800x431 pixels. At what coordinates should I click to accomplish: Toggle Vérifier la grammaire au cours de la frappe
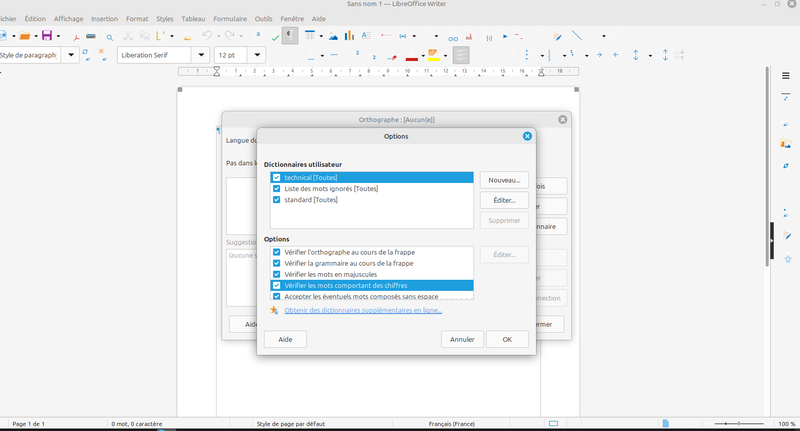[x=277, y=263]
